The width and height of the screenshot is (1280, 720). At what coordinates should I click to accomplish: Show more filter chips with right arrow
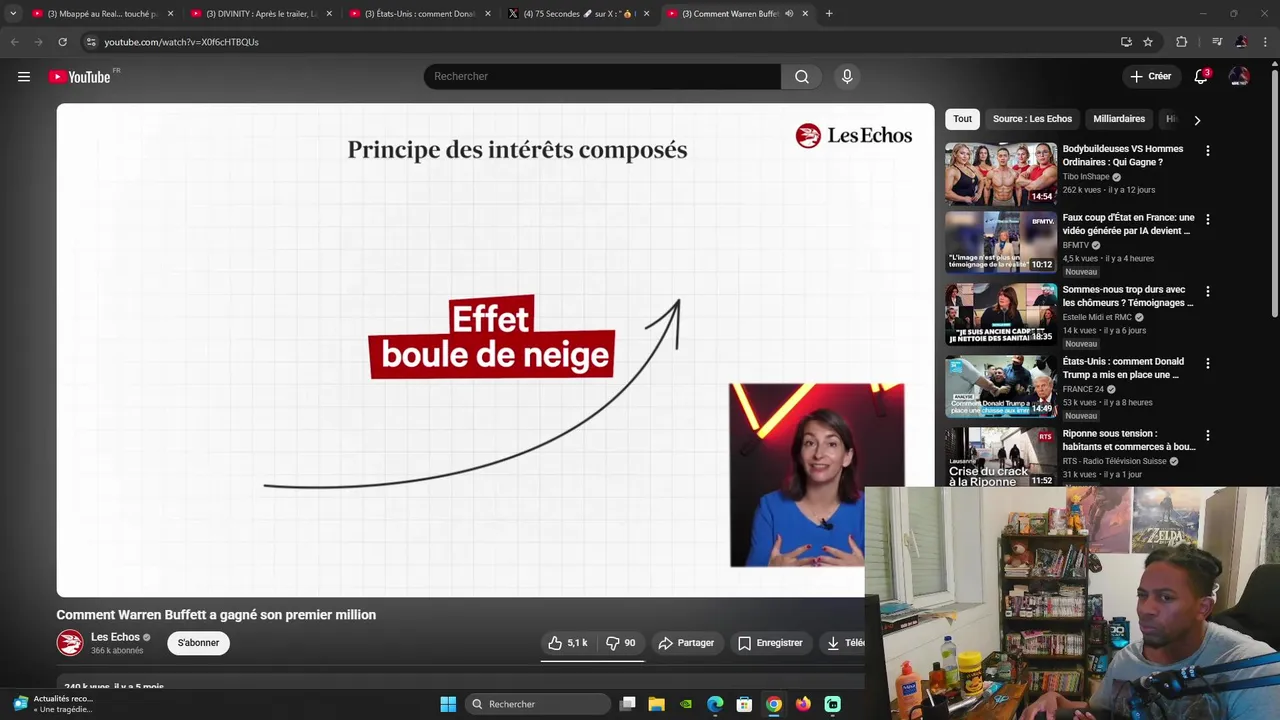(x=1197, y=120)
